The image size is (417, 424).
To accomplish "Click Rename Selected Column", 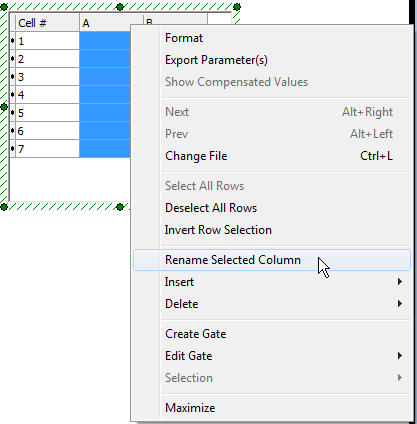I will click(272, 260).
